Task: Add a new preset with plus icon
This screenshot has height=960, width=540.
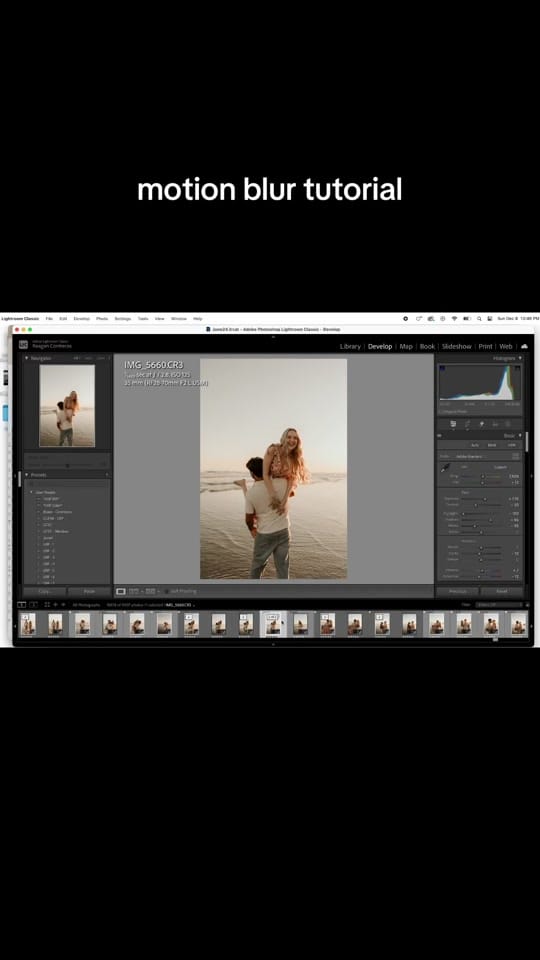Action: coord(108,474)
